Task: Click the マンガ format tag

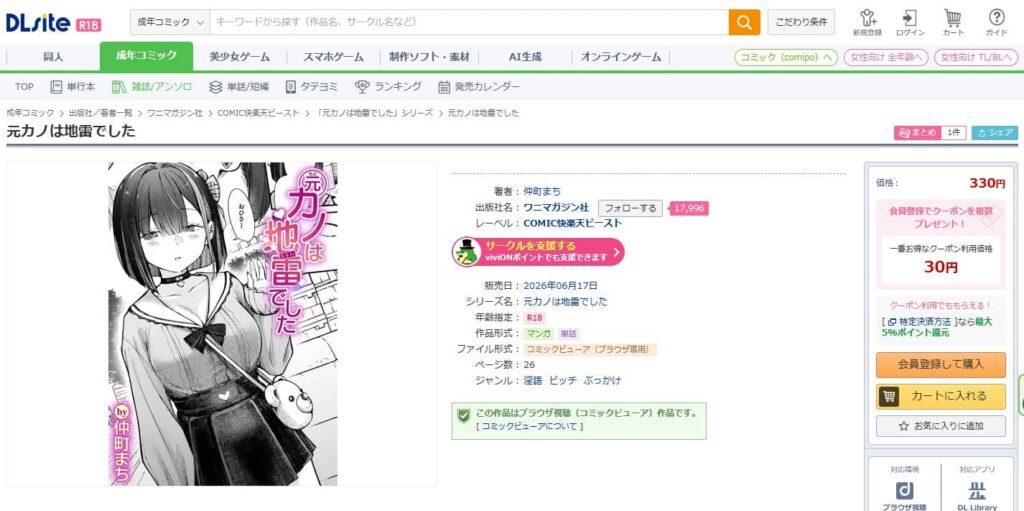Action: coord(539,333)
